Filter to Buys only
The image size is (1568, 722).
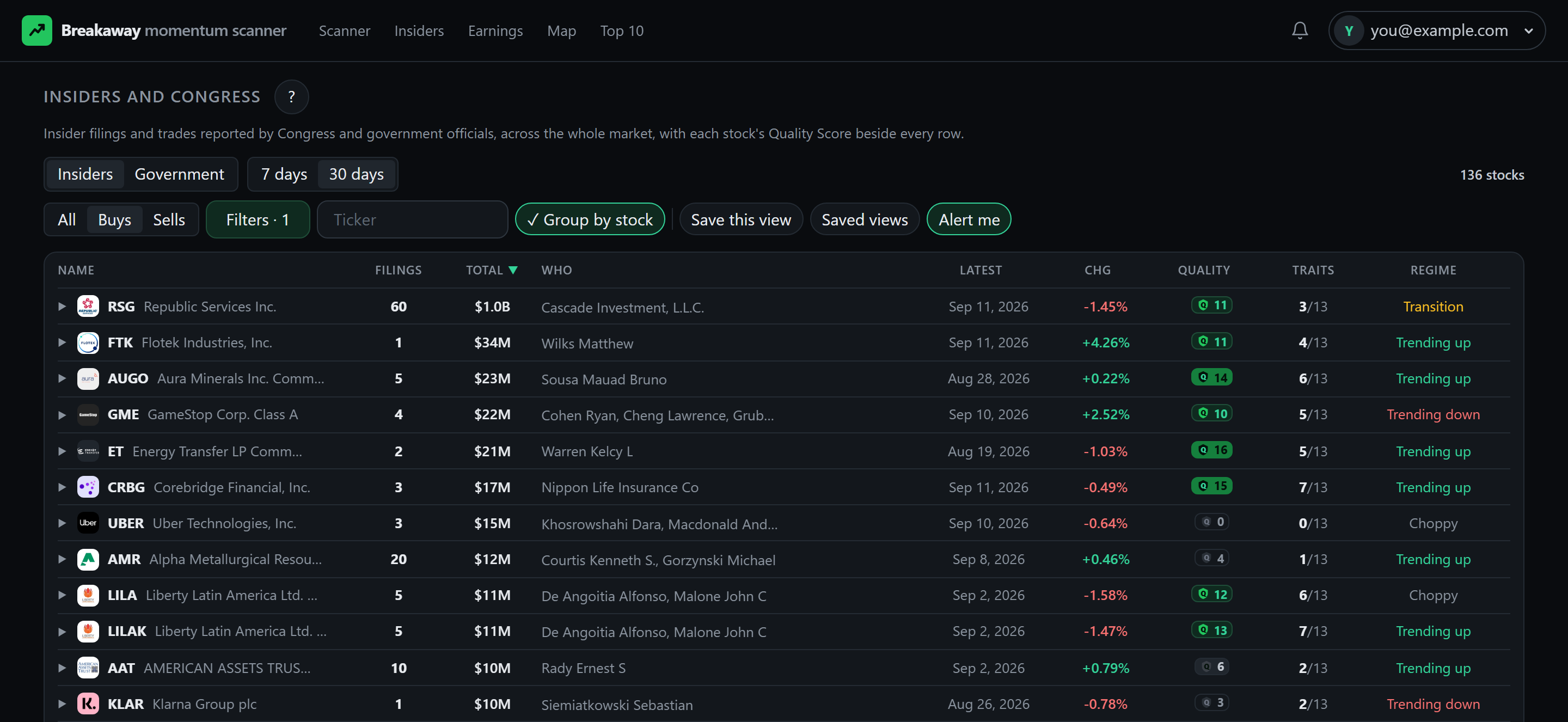(114, 220)
